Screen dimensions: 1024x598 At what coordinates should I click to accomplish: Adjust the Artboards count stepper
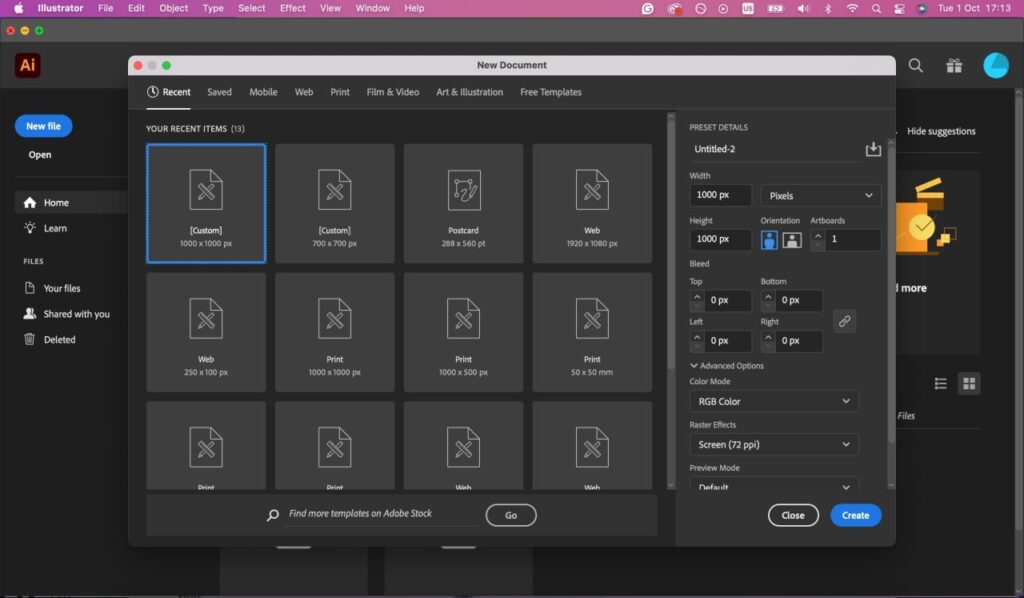(x=818, y=240)
